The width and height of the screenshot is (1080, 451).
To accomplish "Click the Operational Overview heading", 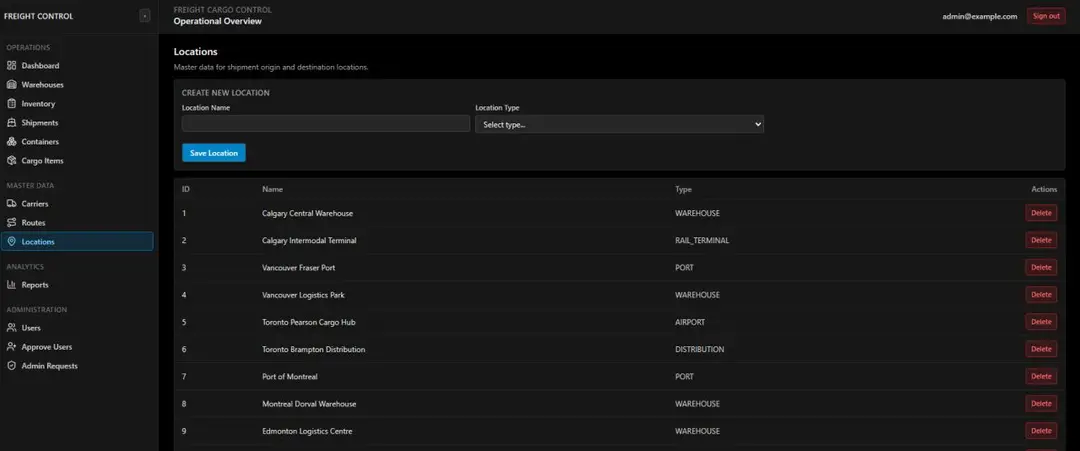I will (x=218, y=21).
